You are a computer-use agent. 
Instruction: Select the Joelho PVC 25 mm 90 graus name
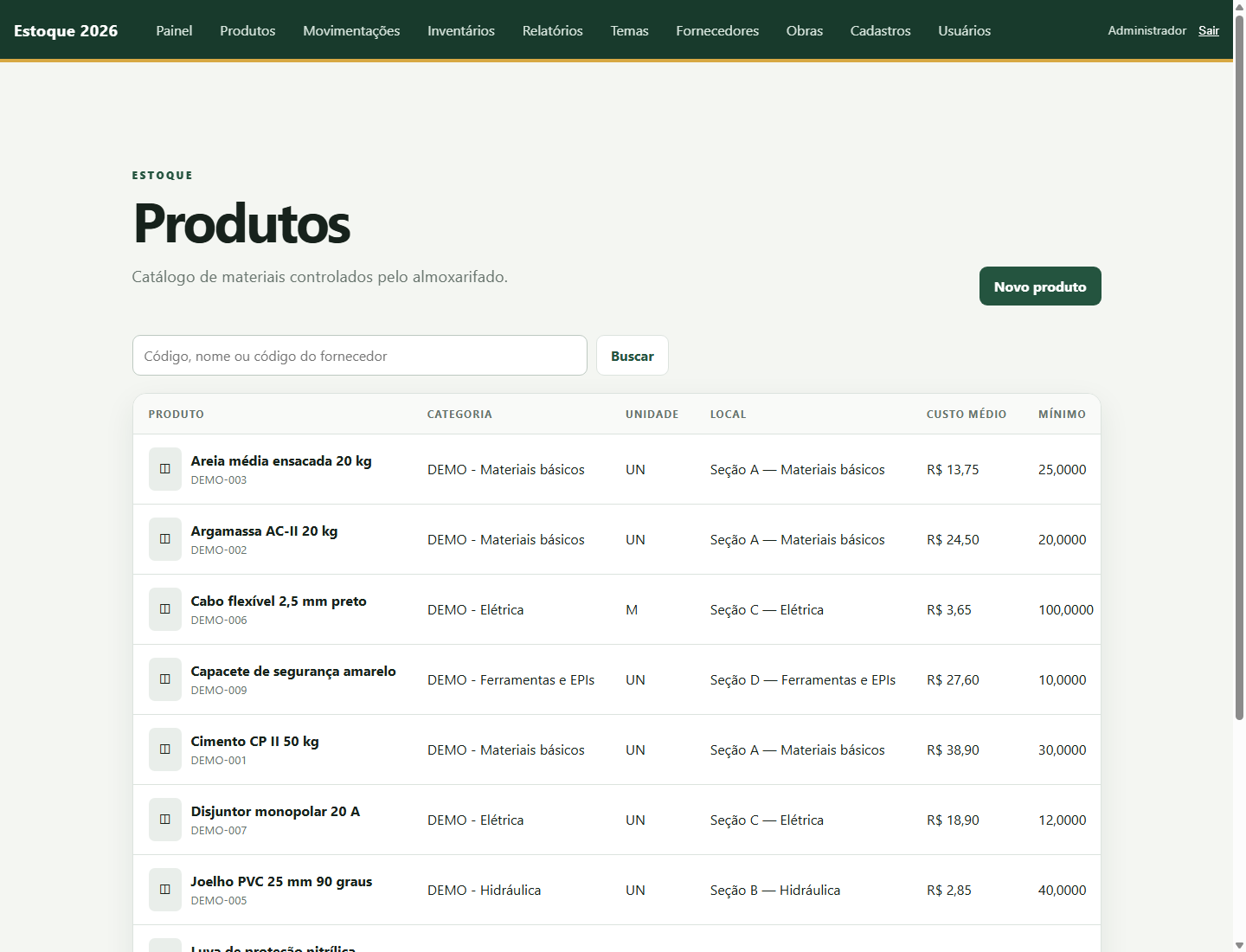(x=281, y=881)
